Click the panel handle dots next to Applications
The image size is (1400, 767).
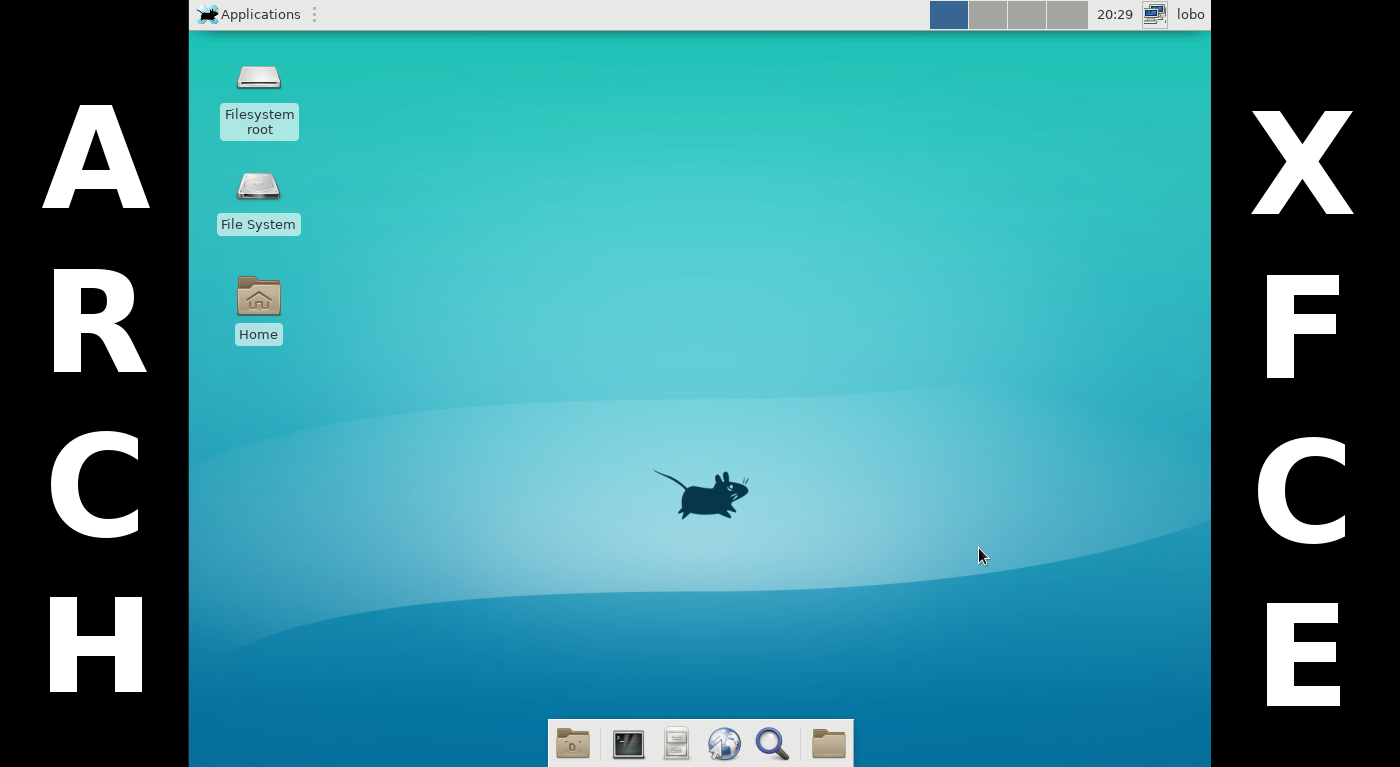point(314,14)
